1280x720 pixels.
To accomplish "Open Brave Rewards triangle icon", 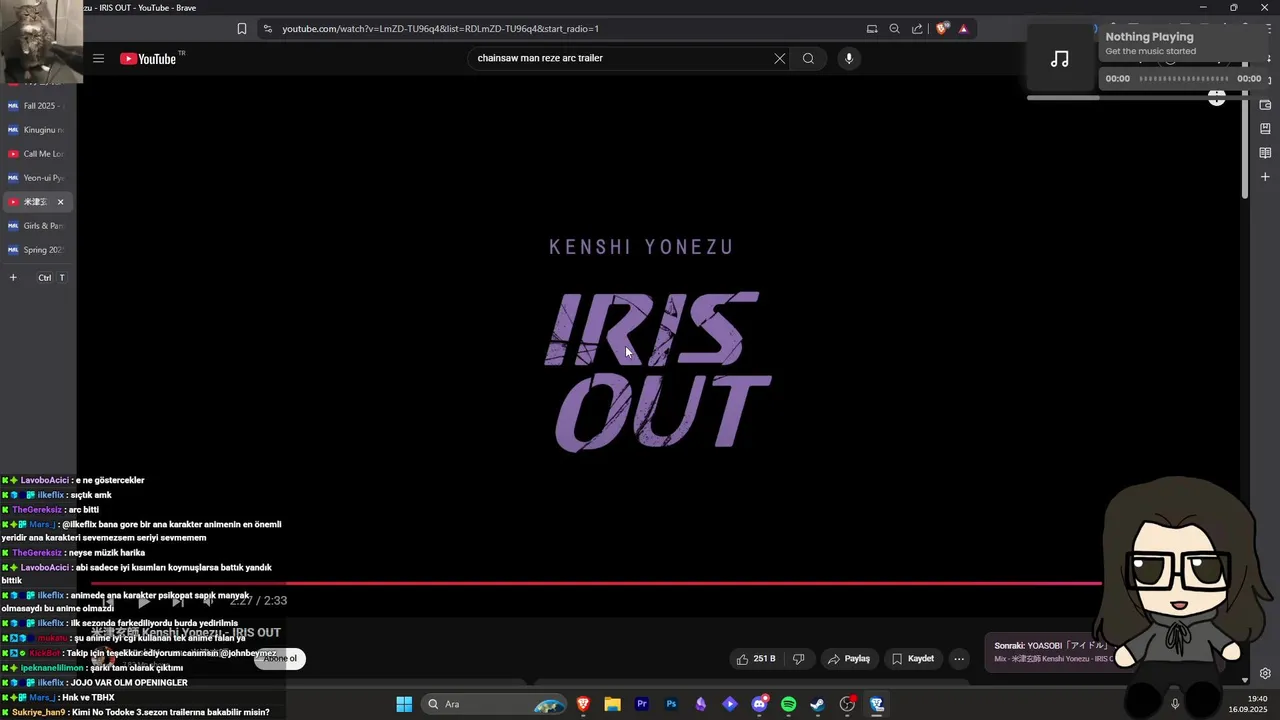I will pos(963,29).
